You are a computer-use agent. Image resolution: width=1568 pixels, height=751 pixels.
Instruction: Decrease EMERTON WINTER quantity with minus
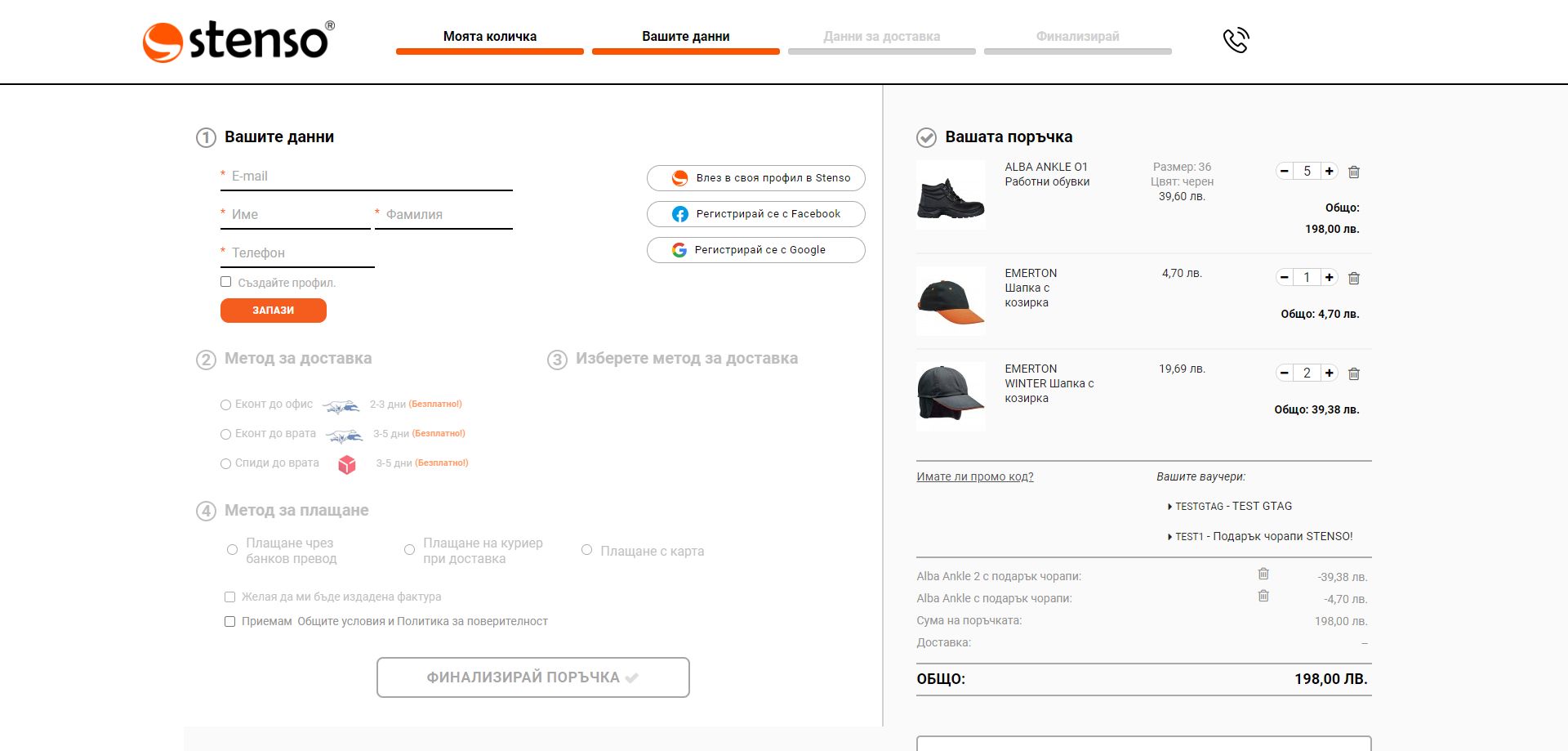pos(1285,373)
